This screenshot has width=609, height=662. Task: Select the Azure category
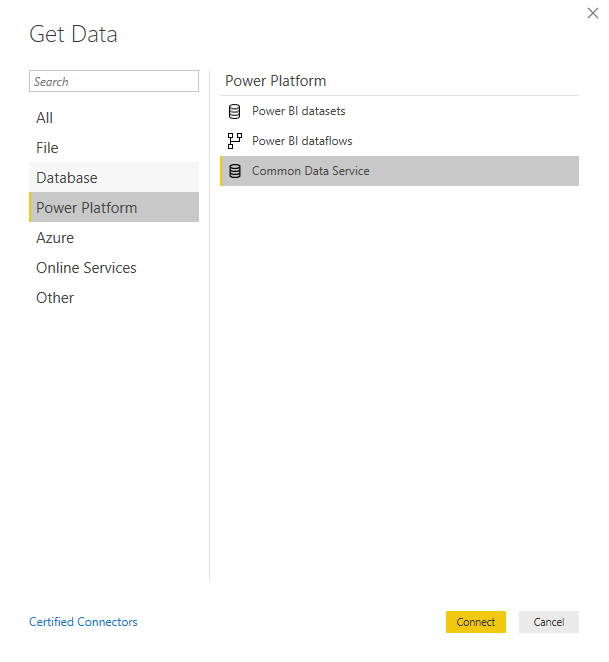point(114,237)
